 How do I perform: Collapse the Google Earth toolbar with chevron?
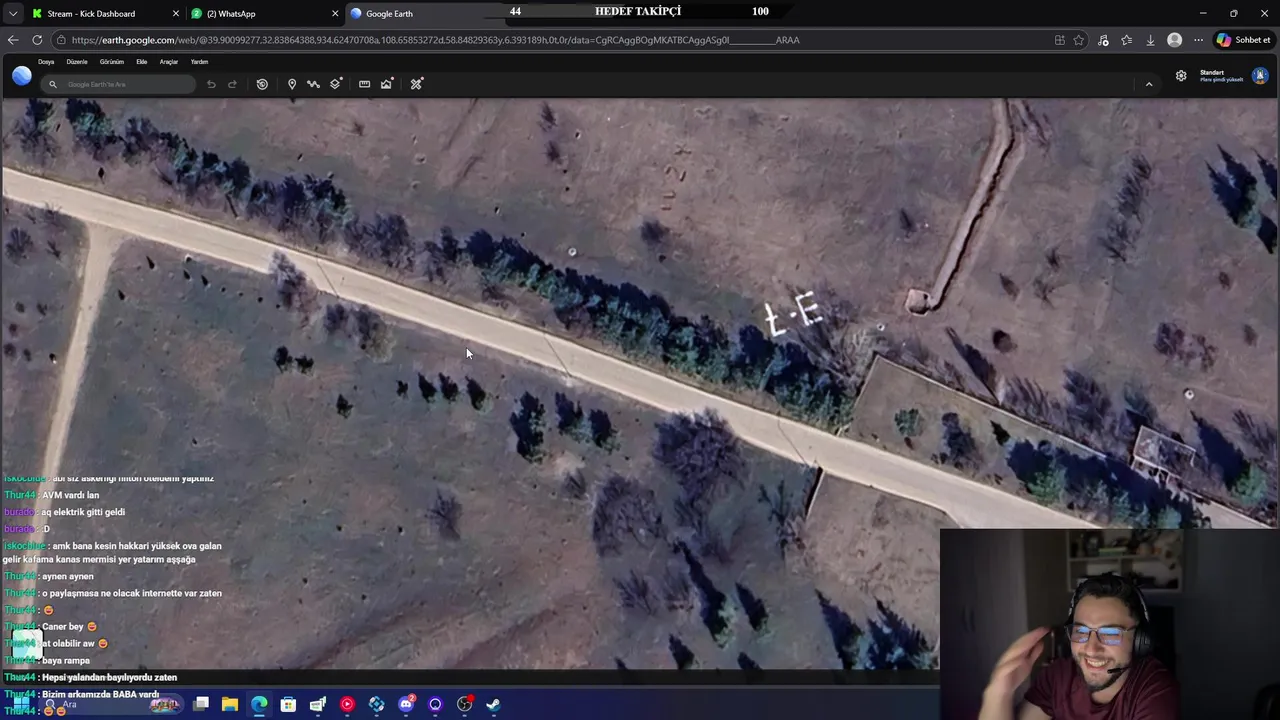point(1149,84)
